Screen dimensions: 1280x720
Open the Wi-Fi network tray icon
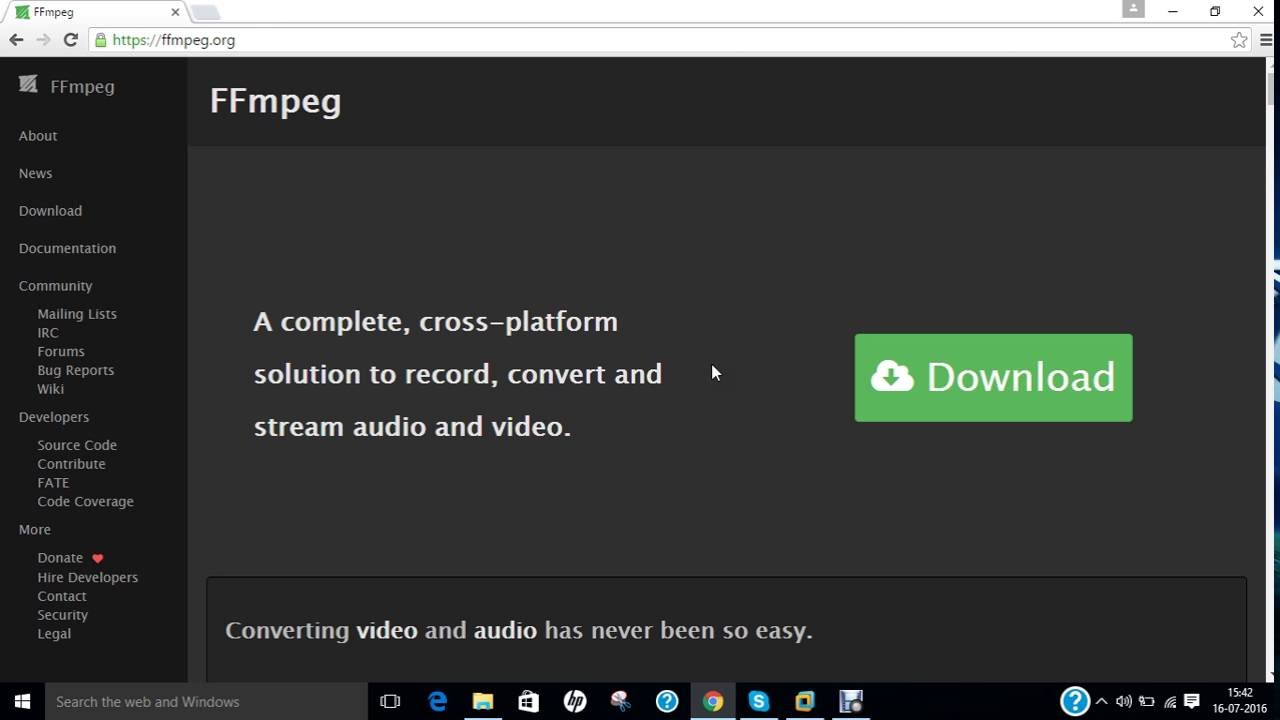(x=1170, y=702)
